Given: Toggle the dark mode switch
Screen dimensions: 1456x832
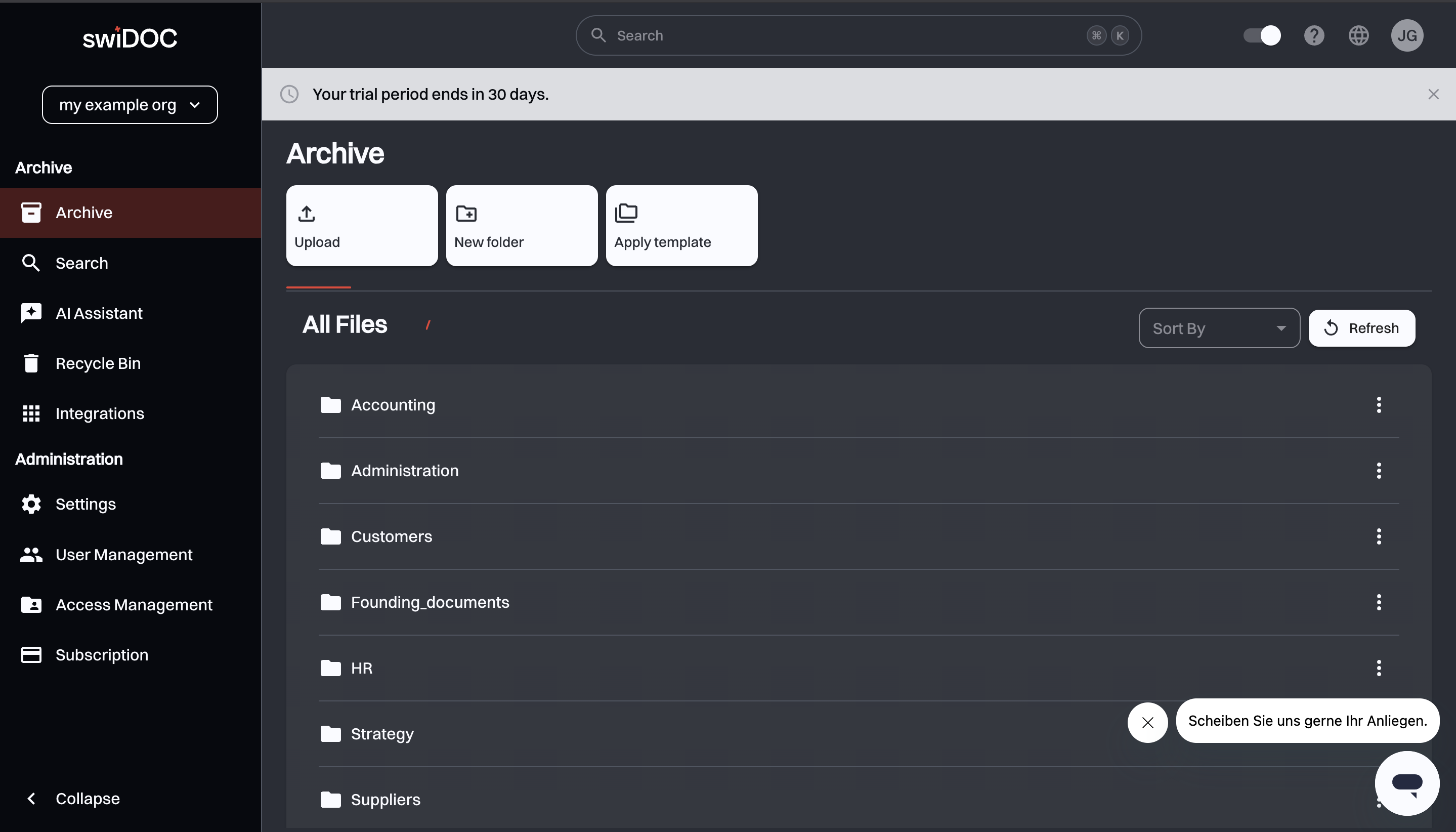Looking at the screenshot, I should pos(1261,35).
